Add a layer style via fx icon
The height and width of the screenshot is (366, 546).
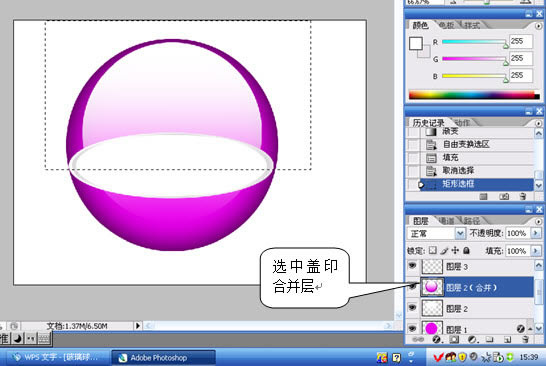point(437,339)
